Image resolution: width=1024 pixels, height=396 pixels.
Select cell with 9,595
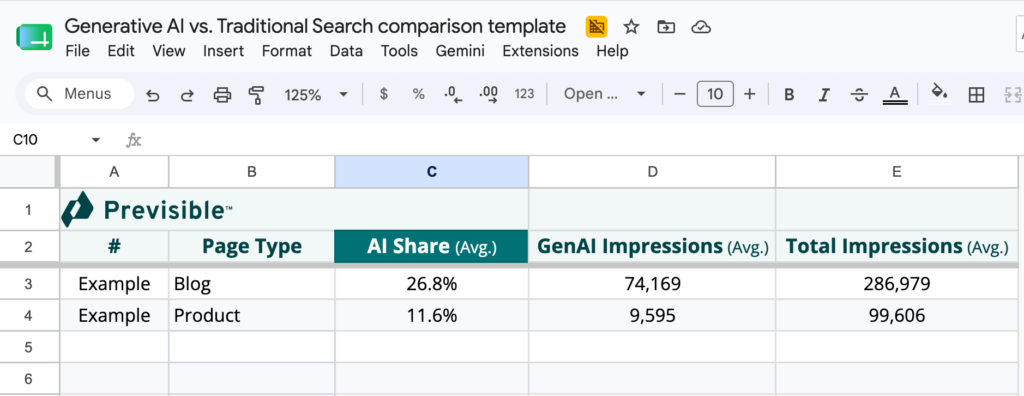652,316
